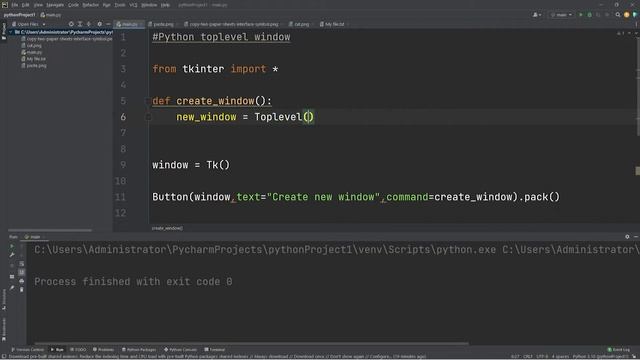Screen dimensions: 640x360
Task: Click the pin tab icon in Run panel
Action: [x=12, y=288]
